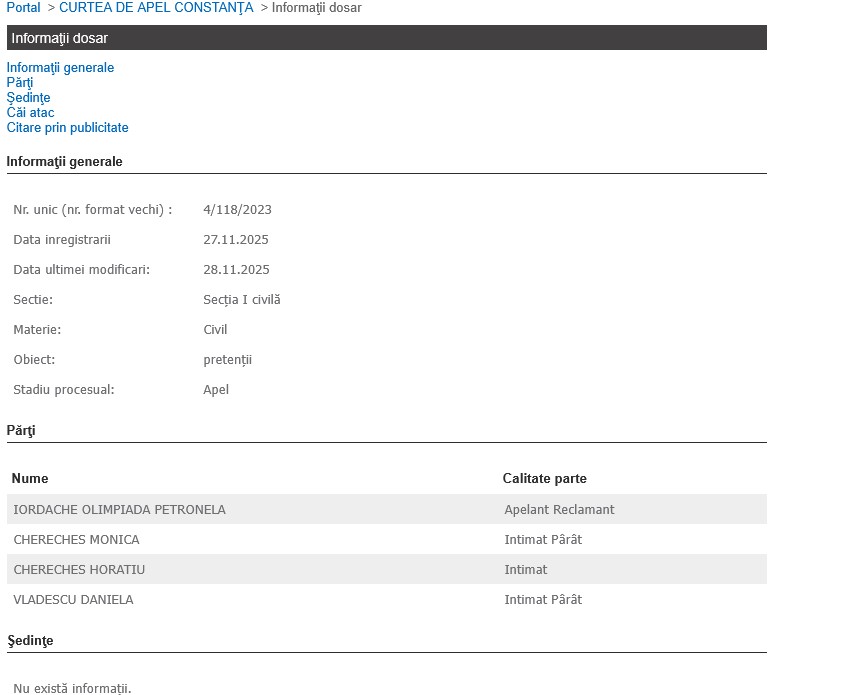Viewport: 843px width, 695px height.
Task: Click the Apelant Reclamant party role
Action: [559, 510]
